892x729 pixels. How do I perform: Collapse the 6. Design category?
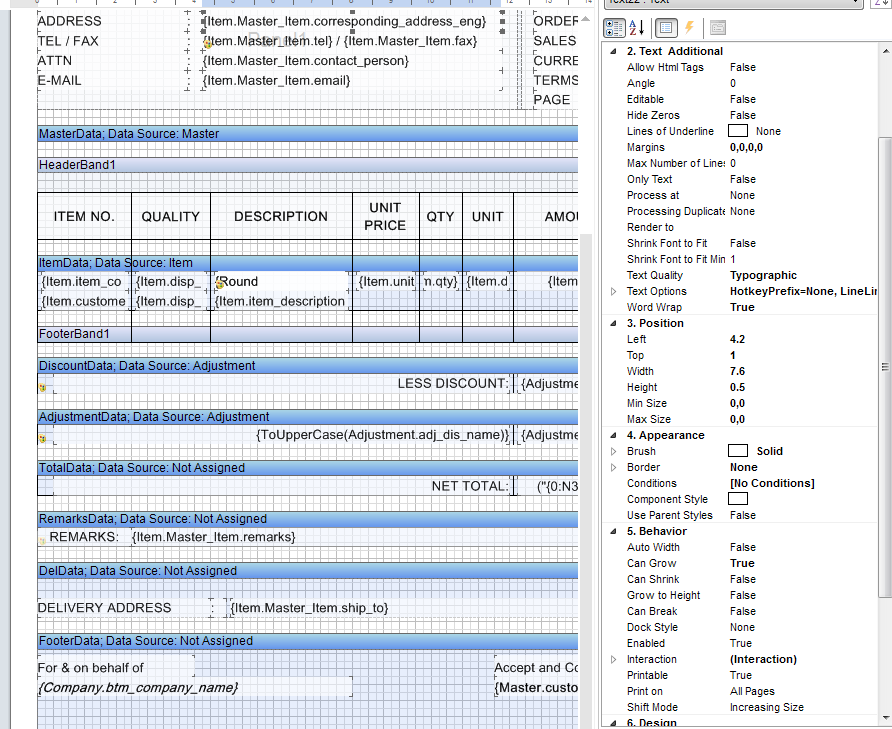coord(613,723)
